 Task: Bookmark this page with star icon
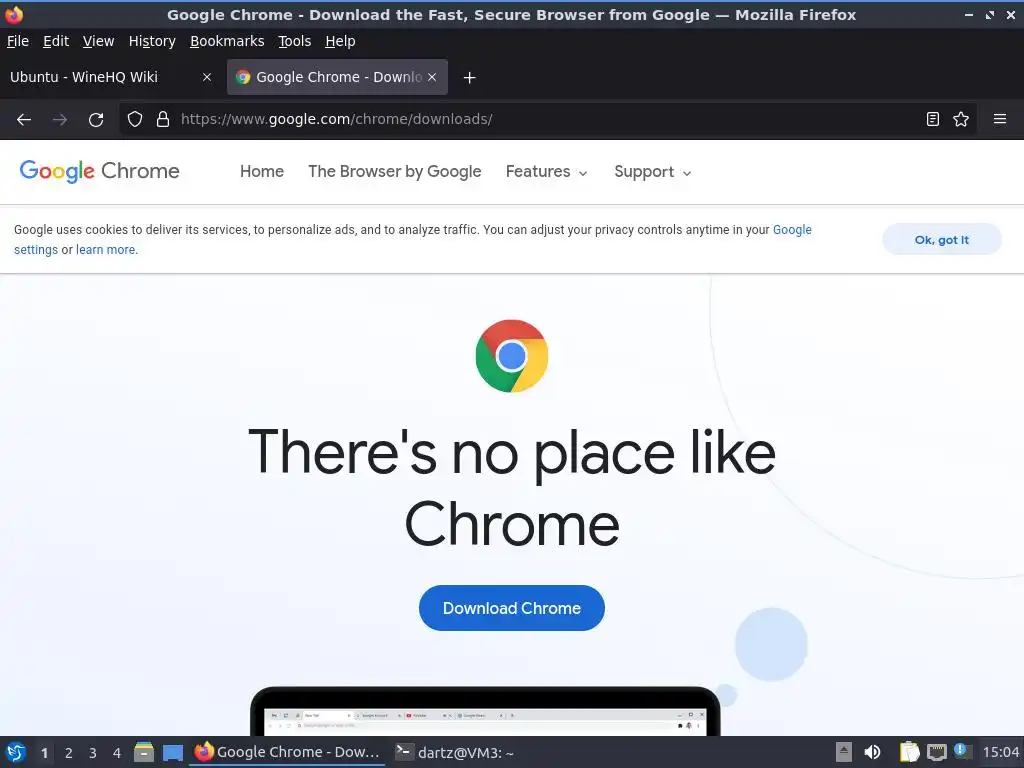[961, 120]
